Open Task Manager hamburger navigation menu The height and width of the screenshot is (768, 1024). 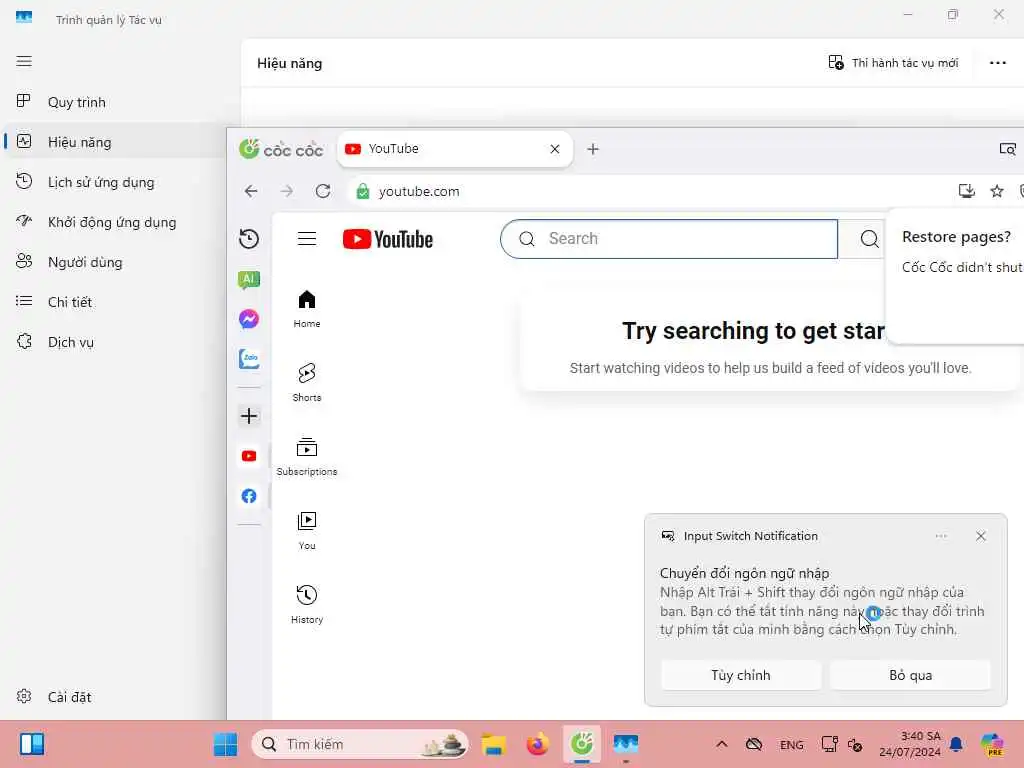pyautogui.click(x=24, y=61)
